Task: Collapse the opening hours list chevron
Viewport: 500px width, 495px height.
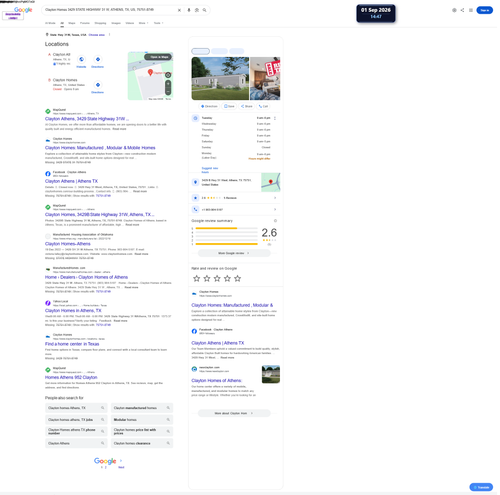Action: click(275, 118)
